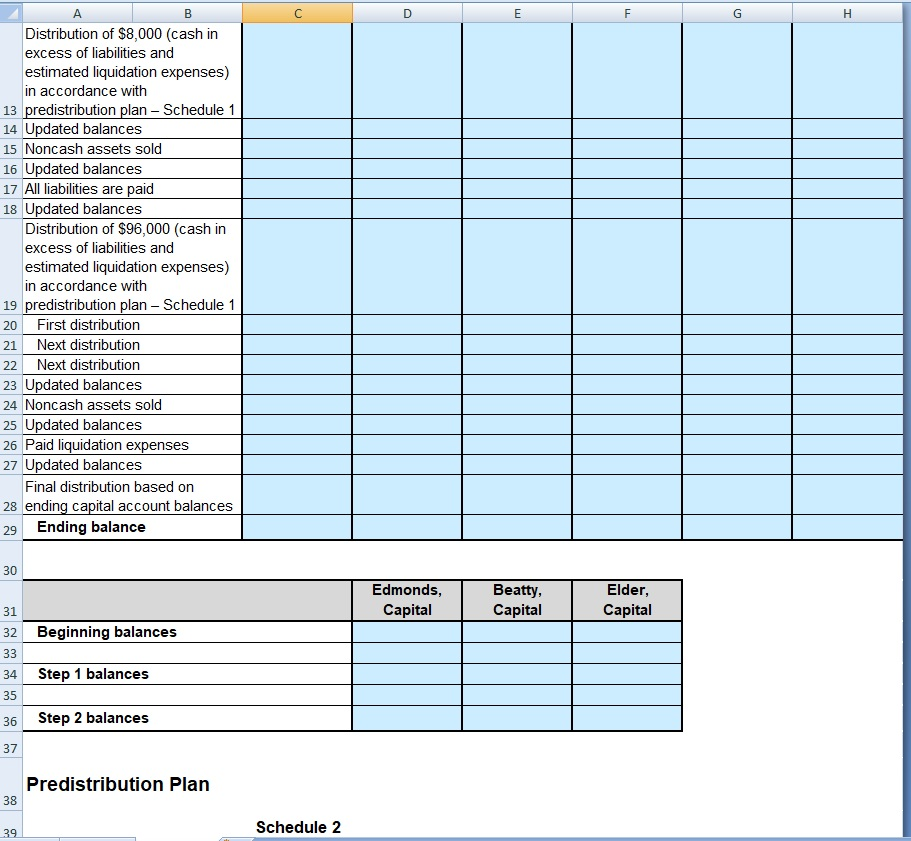Click 'Updated balances' in row 14
This screenshot has height=841, width=911.
click(132, 129)
